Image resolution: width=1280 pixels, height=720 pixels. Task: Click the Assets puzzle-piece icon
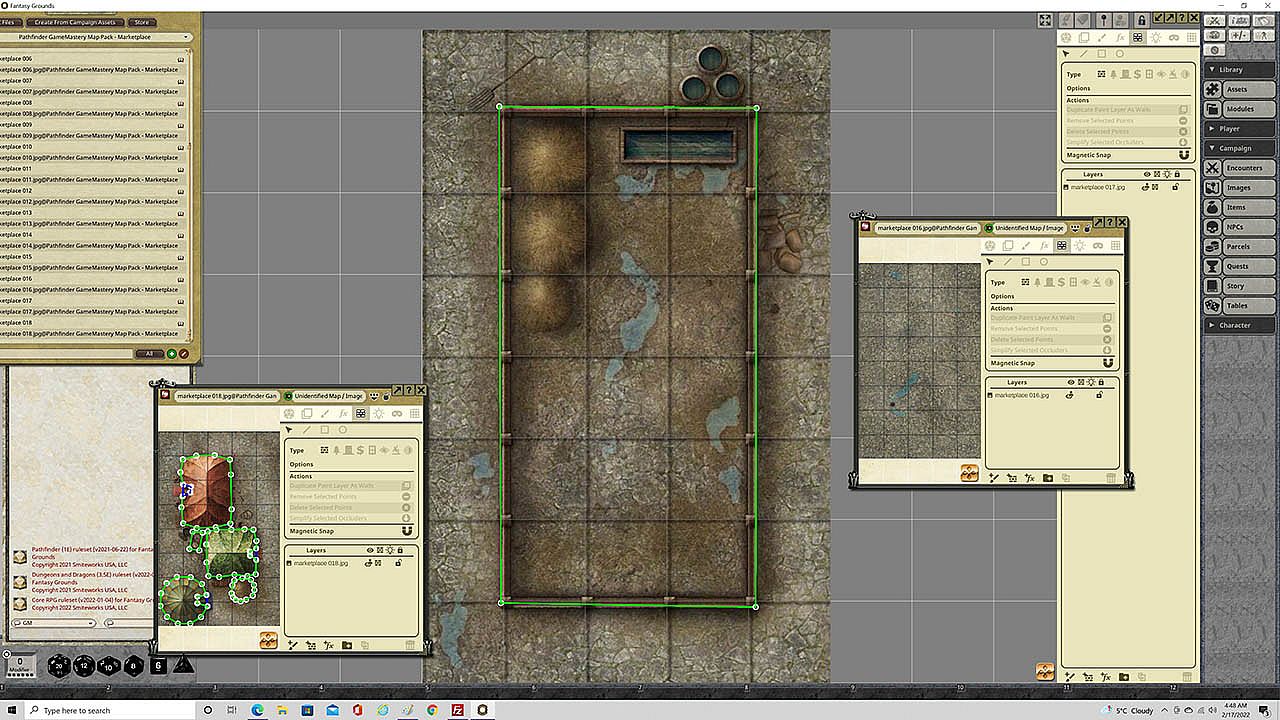click(1212, 89)
